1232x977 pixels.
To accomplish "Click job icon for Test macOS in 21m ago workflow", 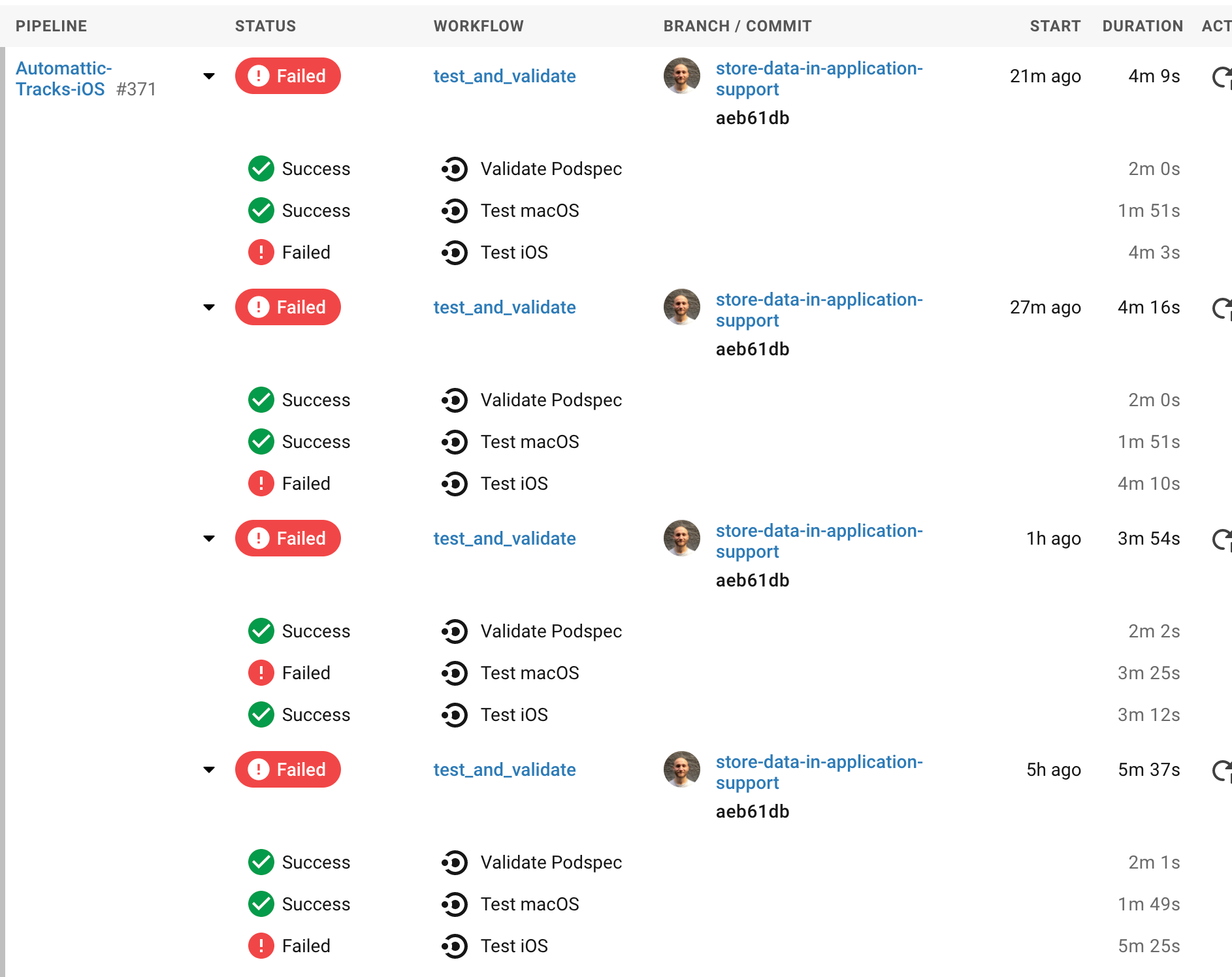I will (455, 211).
